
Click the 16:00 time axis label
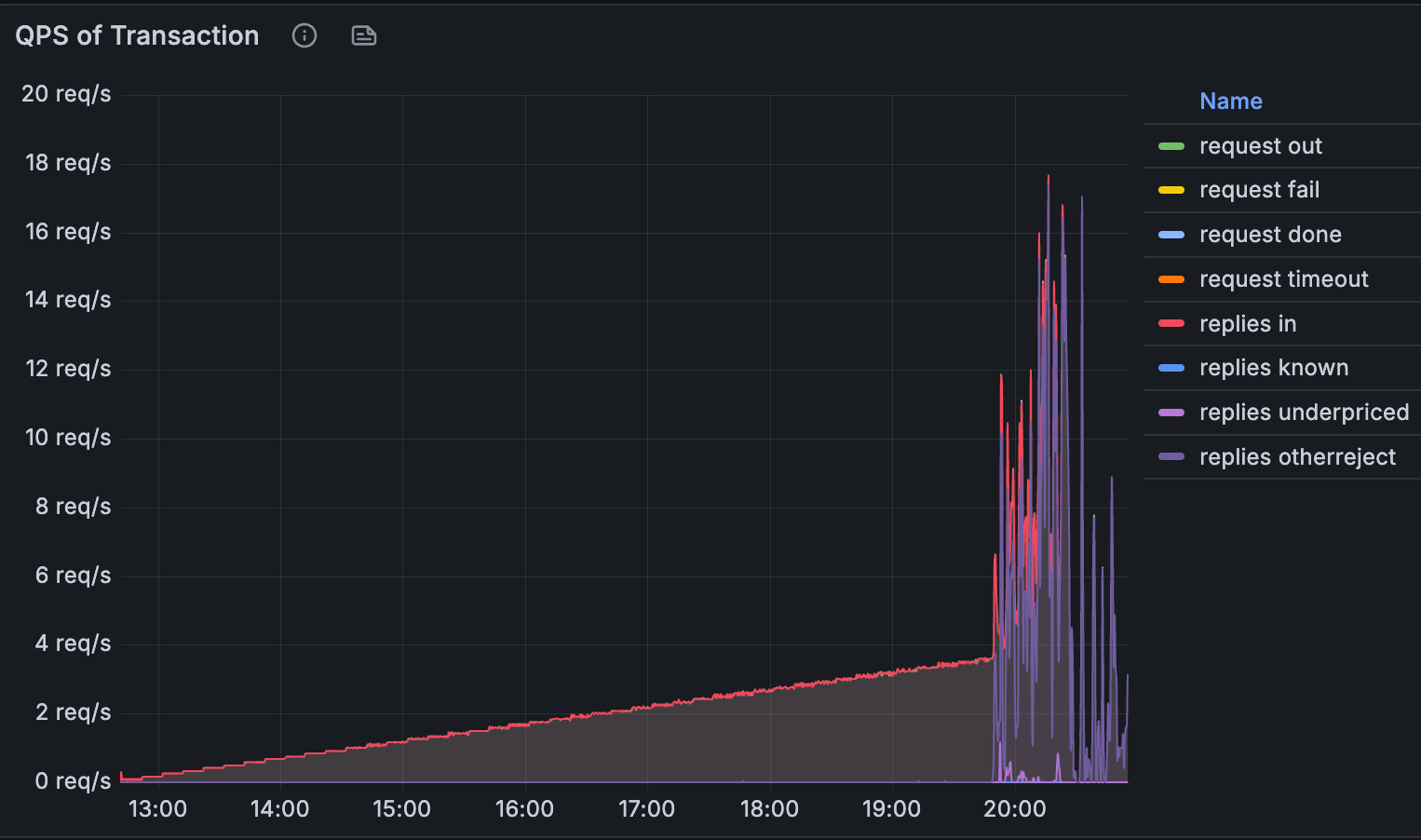pos(524,808)
